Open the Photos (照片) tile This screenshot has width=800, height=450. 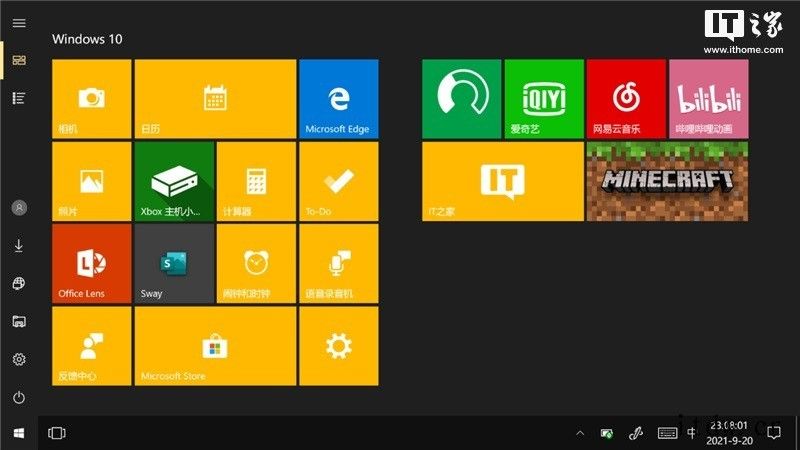[92, 182]
